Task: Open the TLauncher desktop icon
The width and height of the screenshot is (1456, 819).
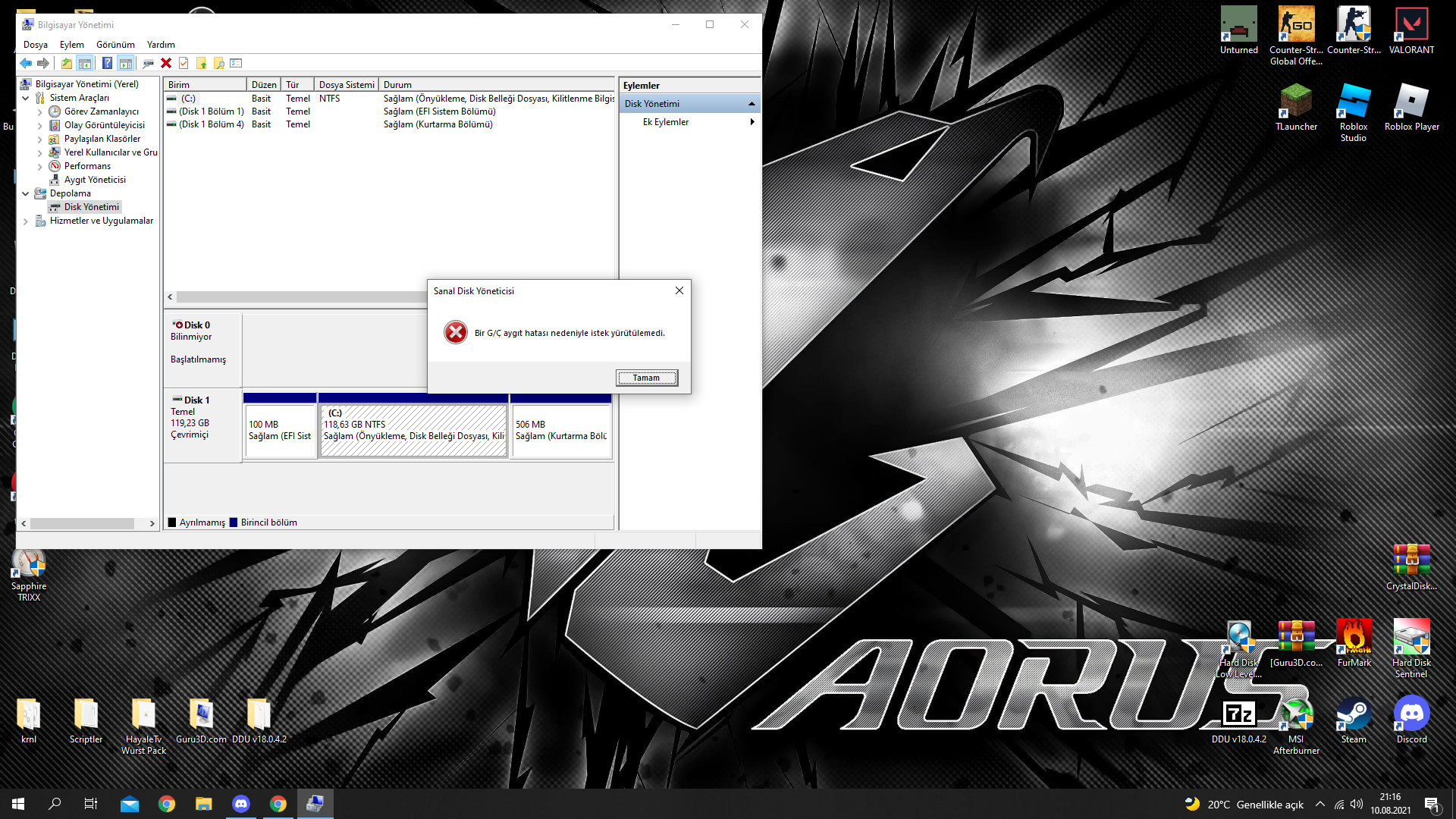Action: point(1296,108)
